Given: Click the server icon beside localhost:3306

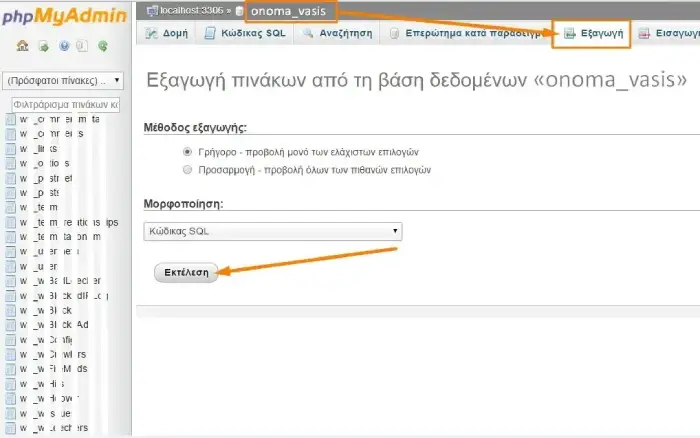Looking at the screenshot, I should click(x=152, y=11).
